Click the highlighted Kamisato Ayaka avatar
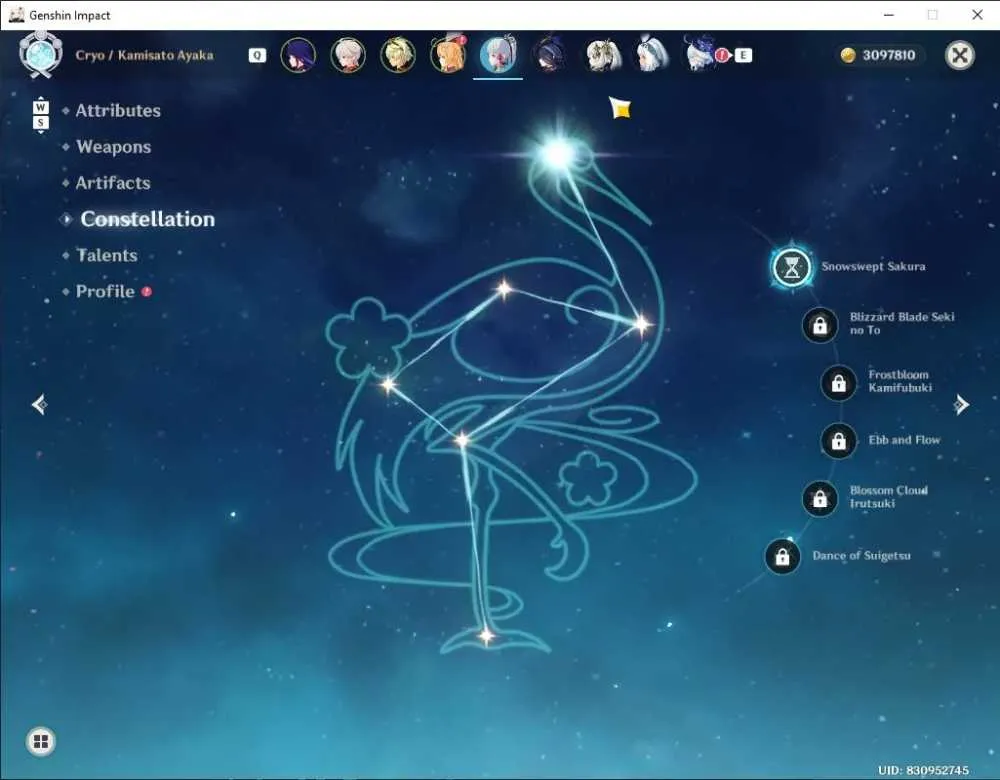Viewport: 1000px width, 780px height. coord(498,55)
